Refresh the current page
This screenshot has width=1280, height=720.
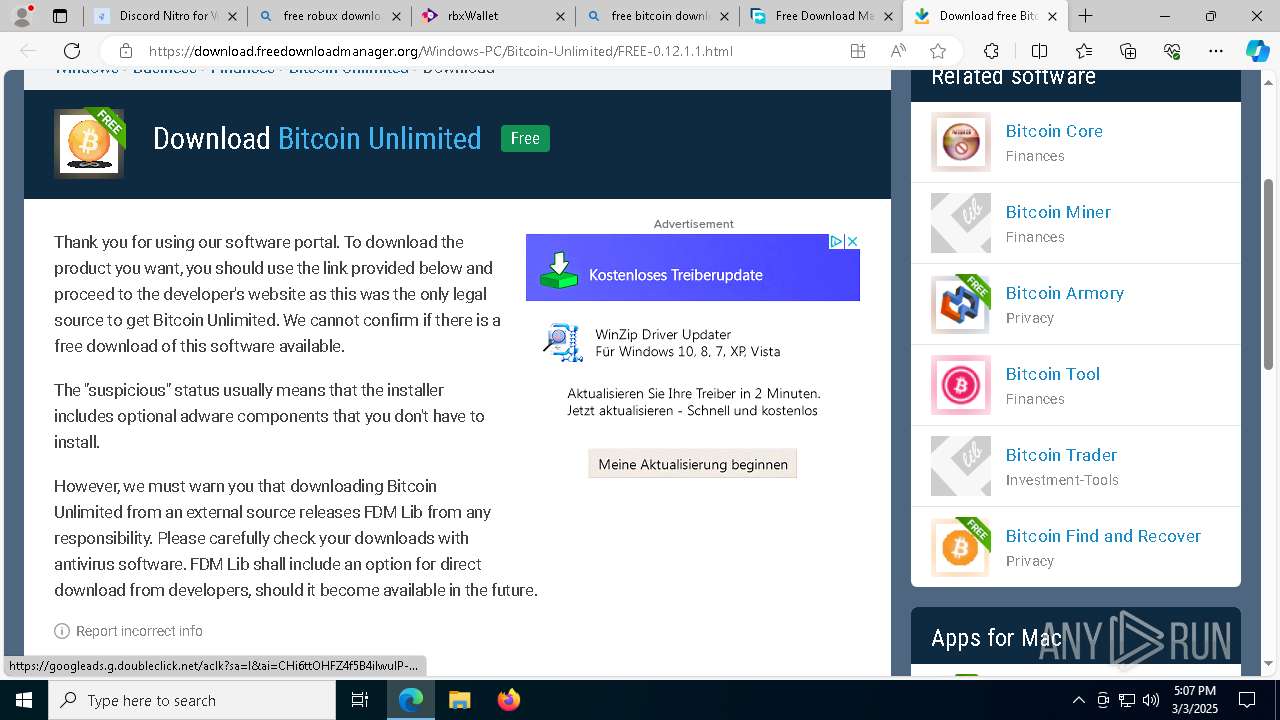[x=72, y=51]
